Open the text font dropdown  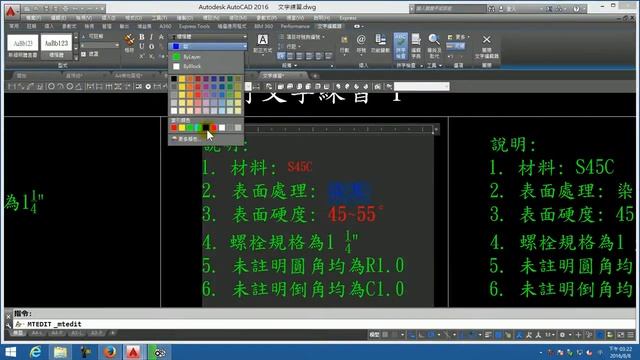209,37
